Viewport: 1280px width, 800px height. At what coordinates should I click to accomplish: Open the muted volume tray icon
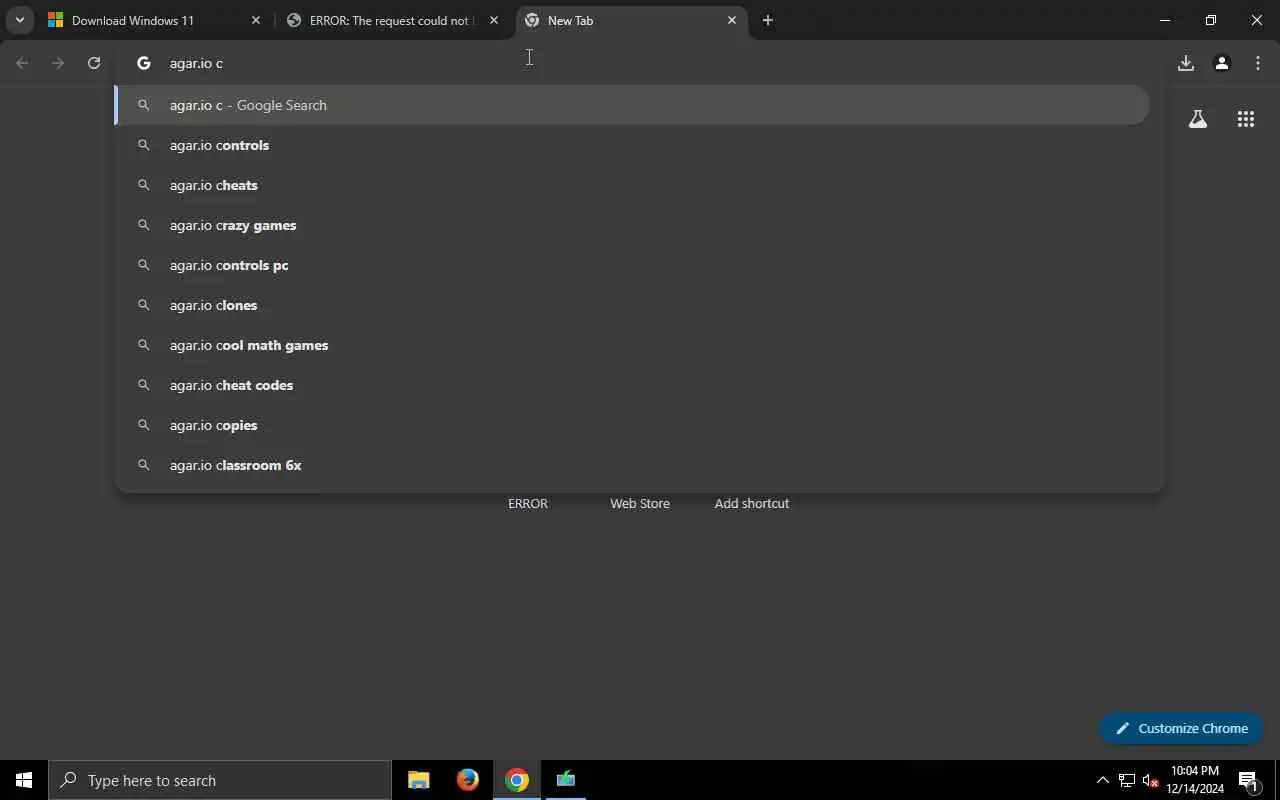click(x=1151, y=780)
